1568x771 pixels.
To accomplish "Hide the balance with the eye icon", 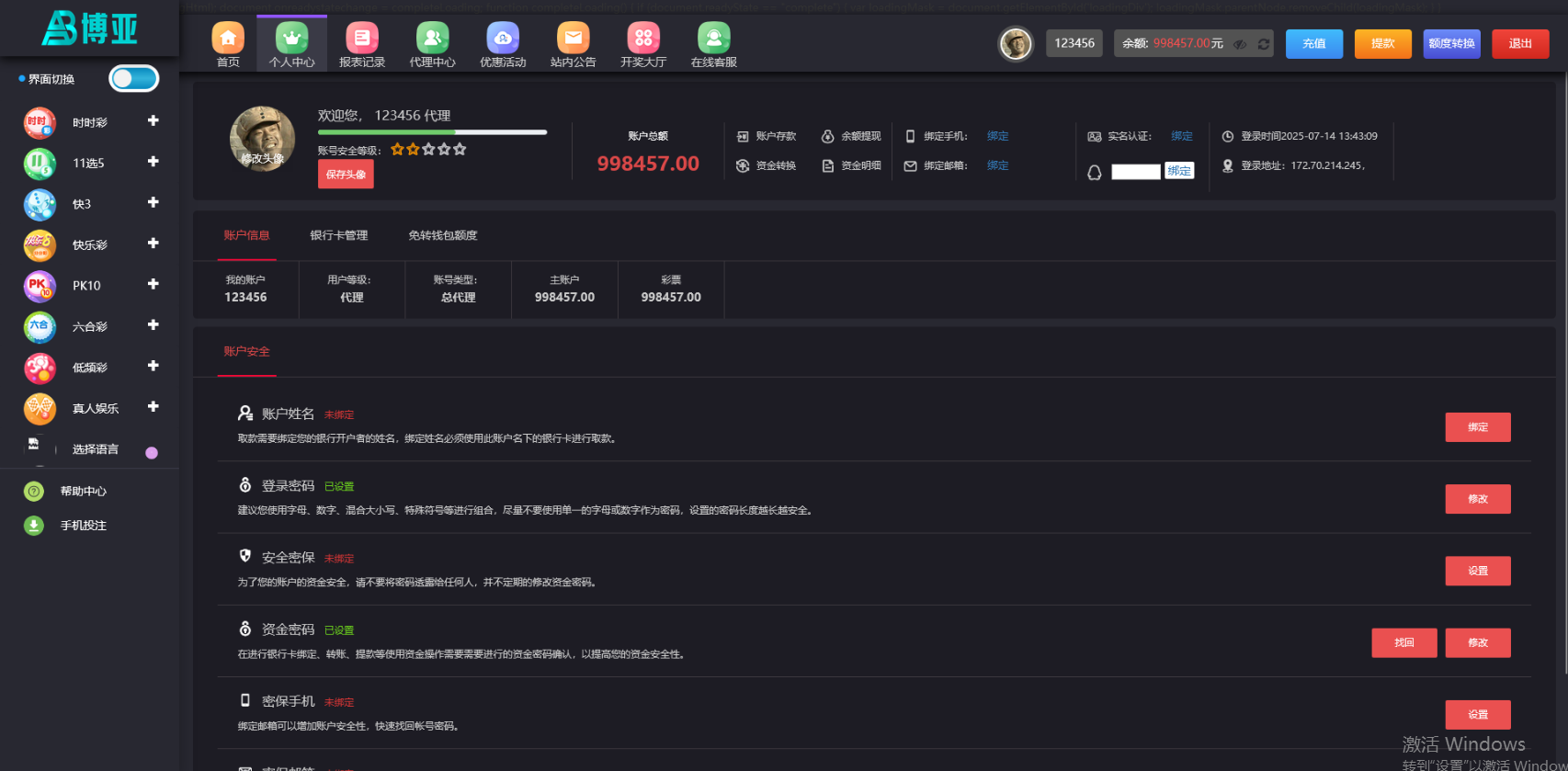I will 1240,44.
